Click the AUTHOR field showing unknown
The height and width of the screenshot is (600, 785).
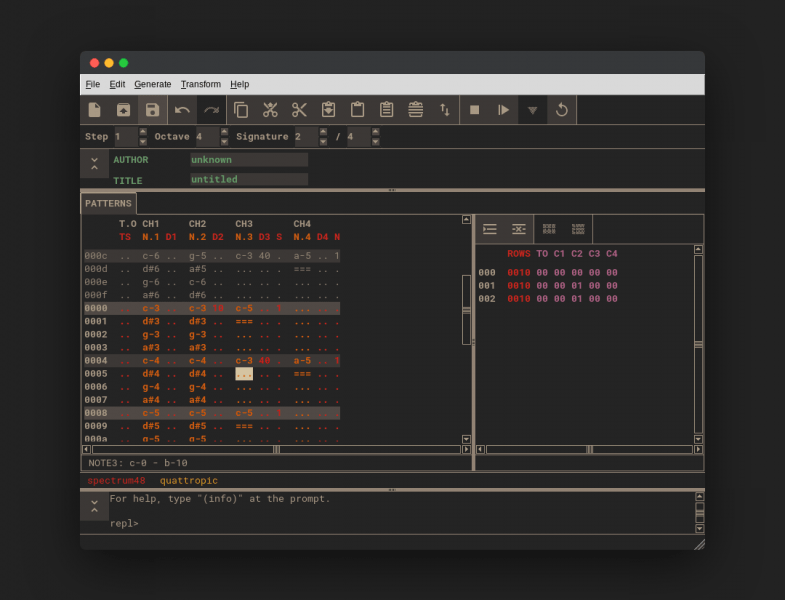(x=249, y=160)
